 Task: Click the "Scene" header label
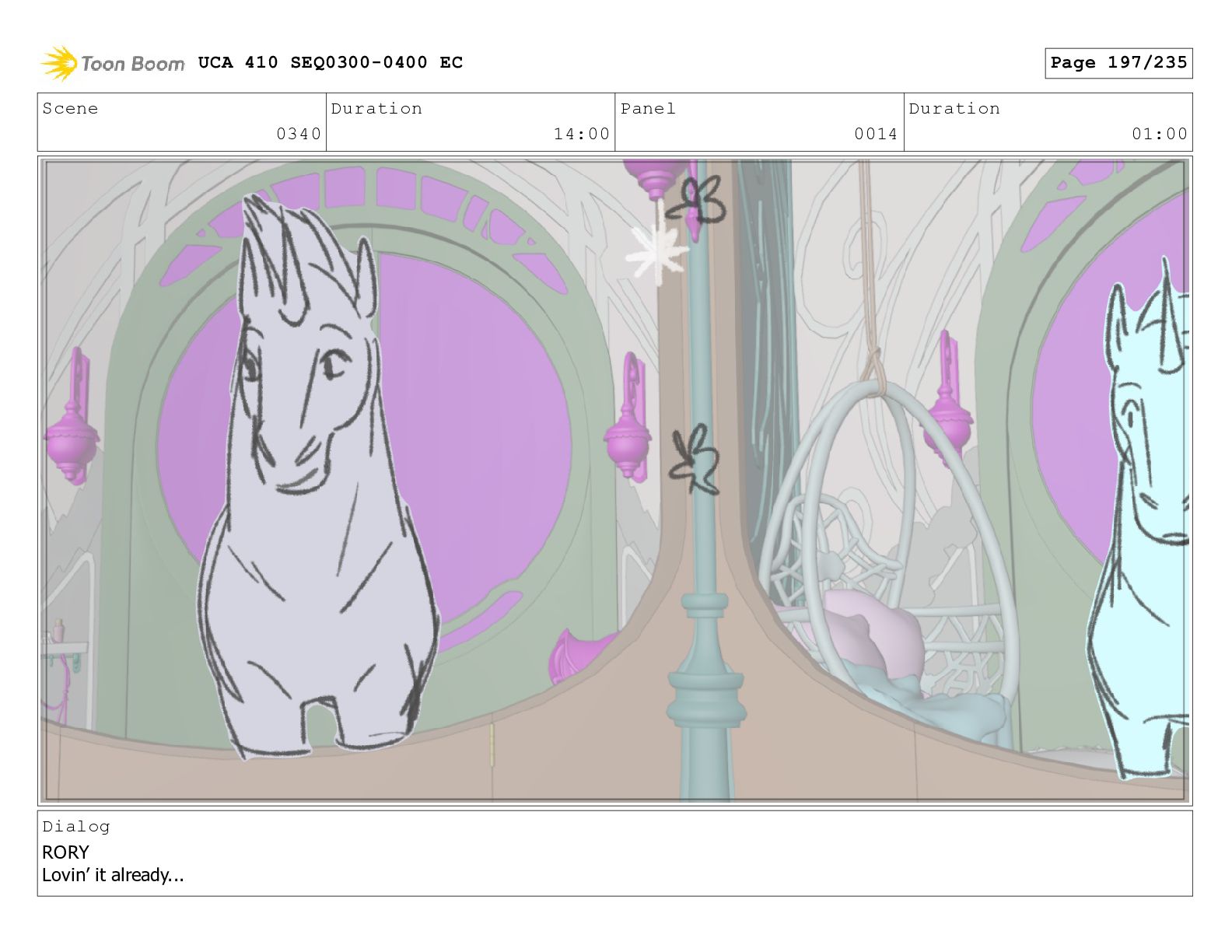70,108
